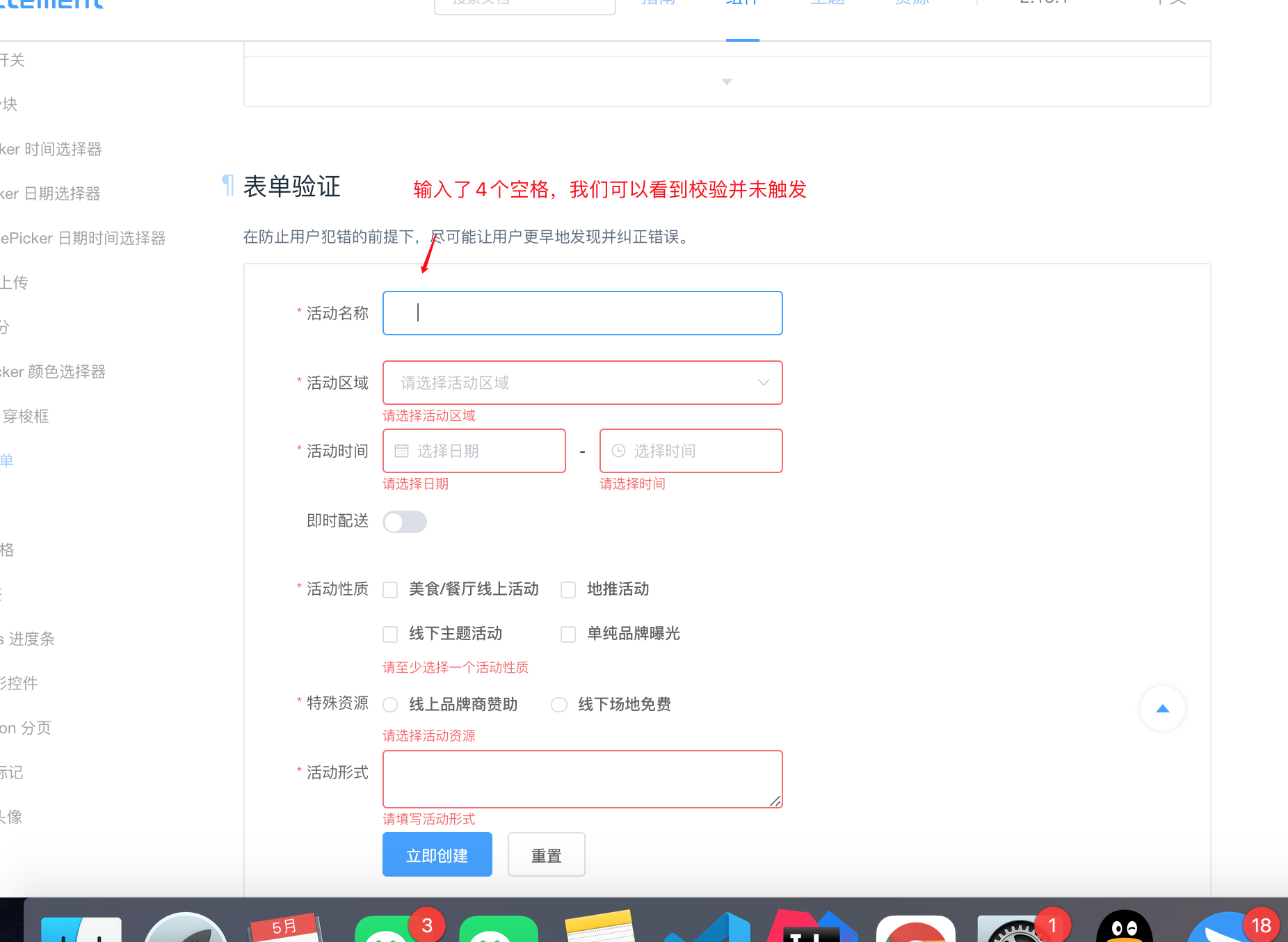
Task: Toggle the 即时配送 switch
Action: point(405,521)
